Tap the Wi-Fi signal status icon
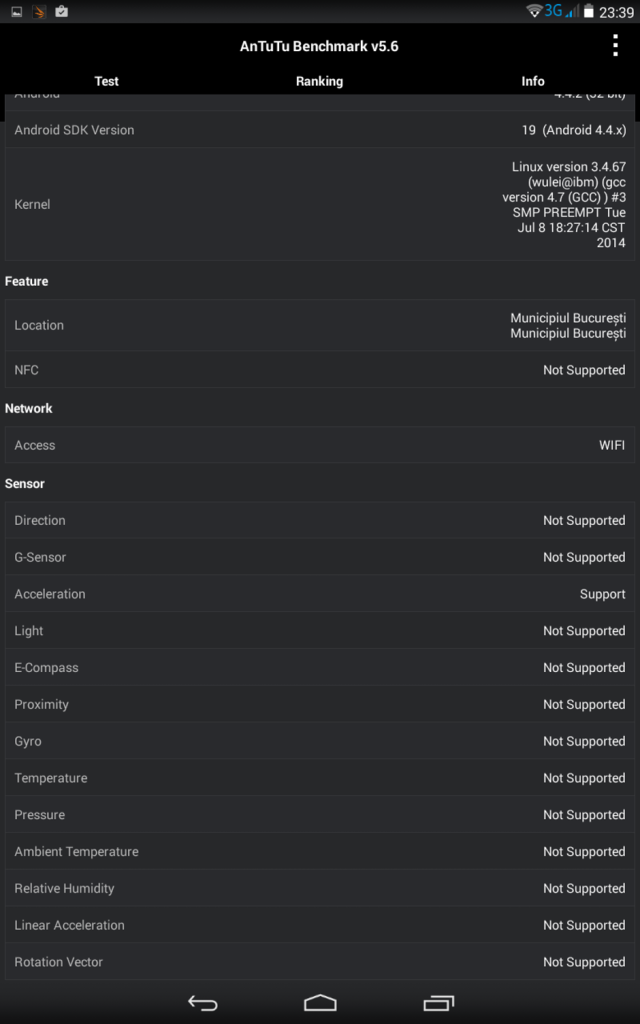This screenshot has width=640, height=1024. 535,11
